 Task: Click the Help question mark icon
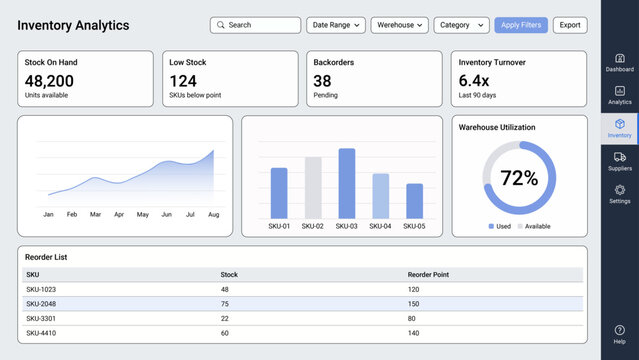tap(619, 329)
